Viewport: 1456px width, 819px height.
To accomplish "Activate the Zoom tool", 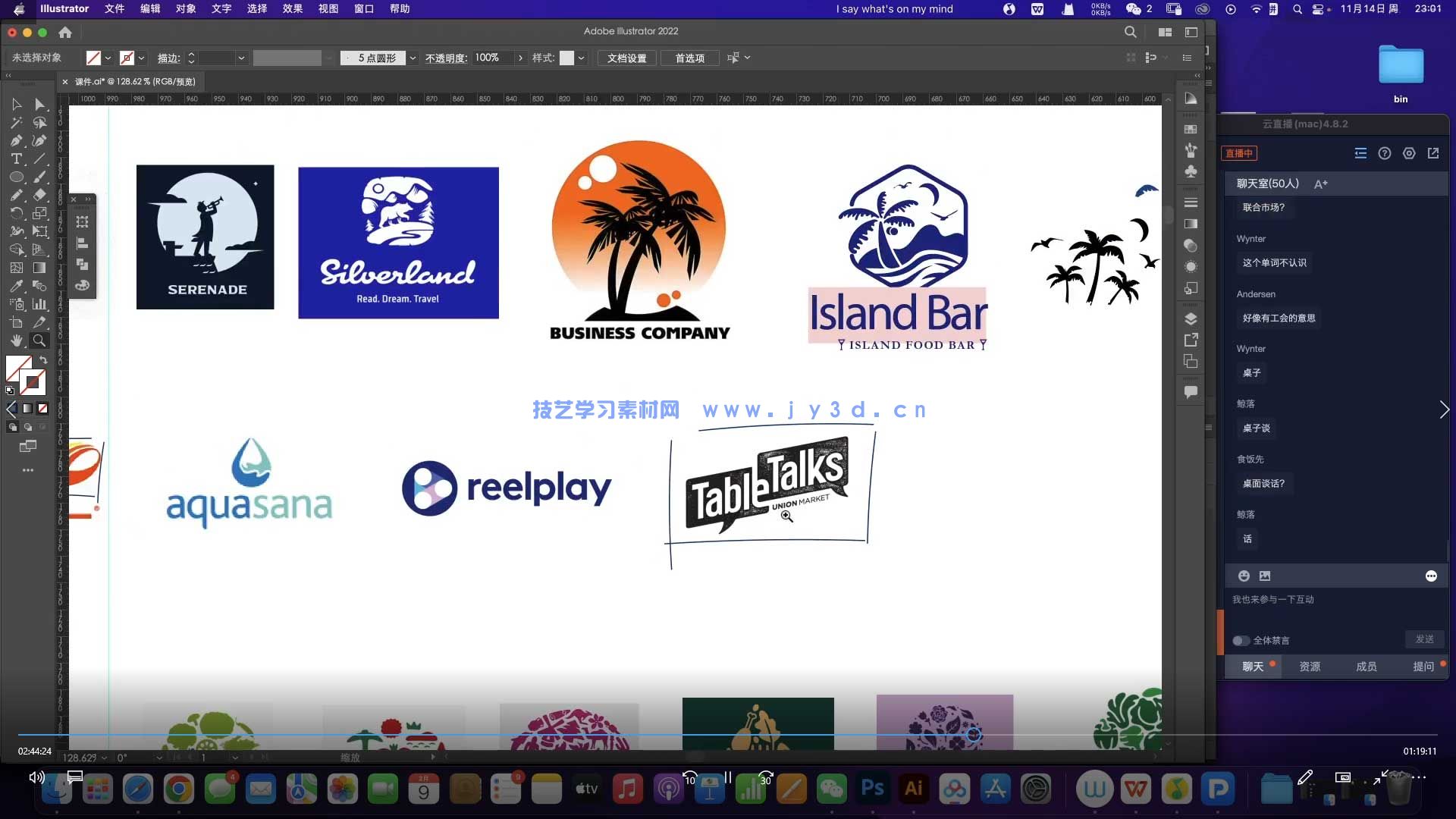I will tap(39, 341).
